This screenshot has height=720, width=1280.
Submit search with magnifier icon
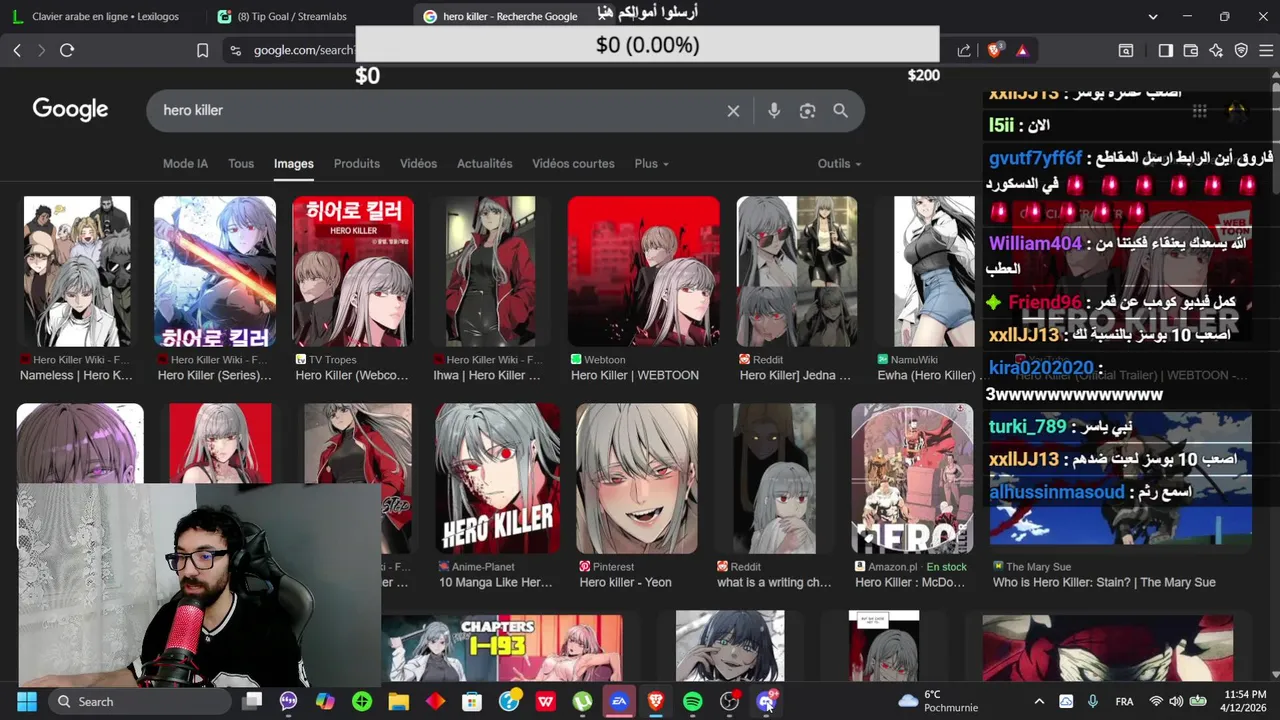(840, 111)
